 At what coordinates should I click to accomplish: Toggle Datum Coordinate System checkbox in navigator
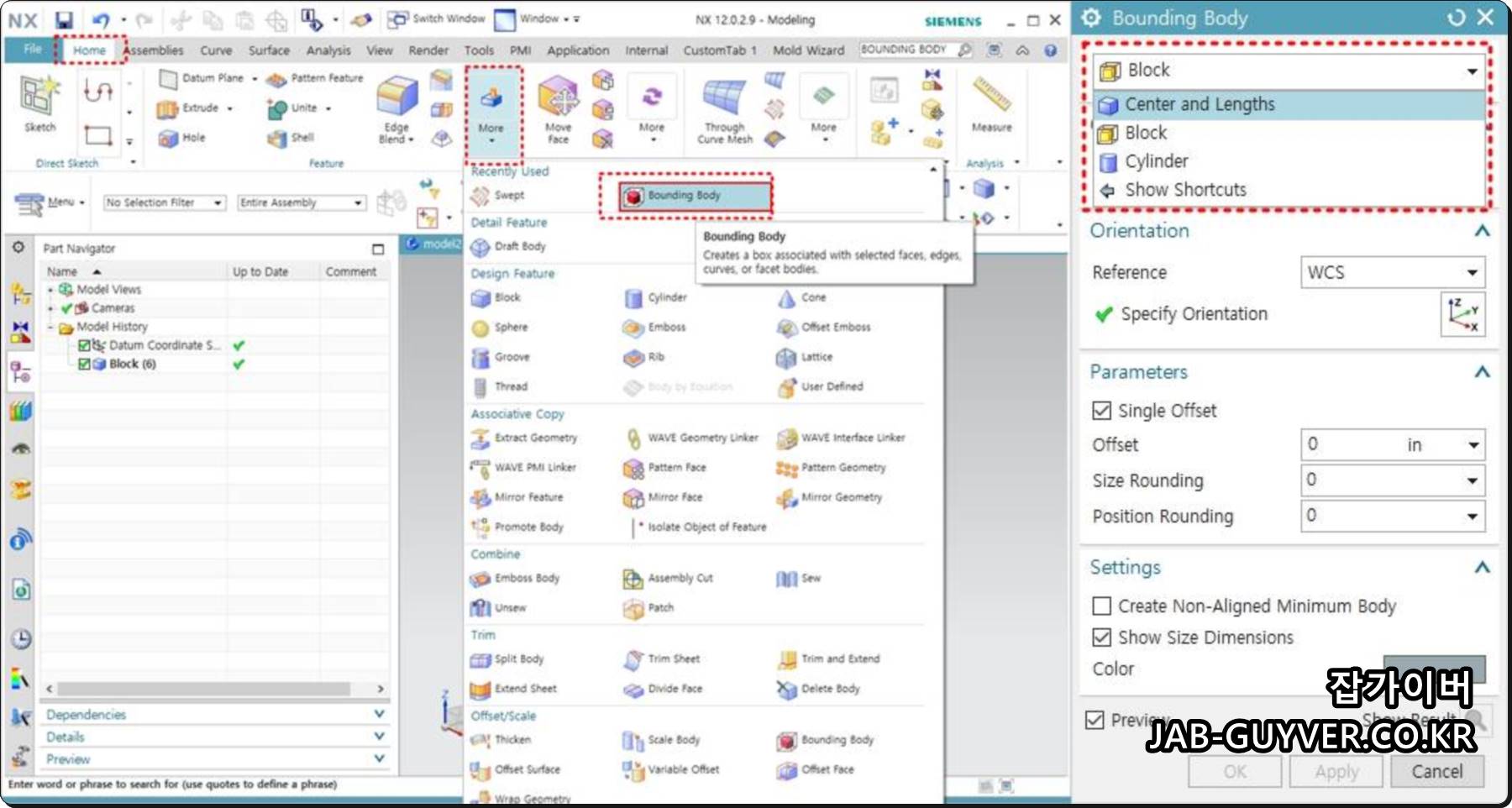pos(84,346)
